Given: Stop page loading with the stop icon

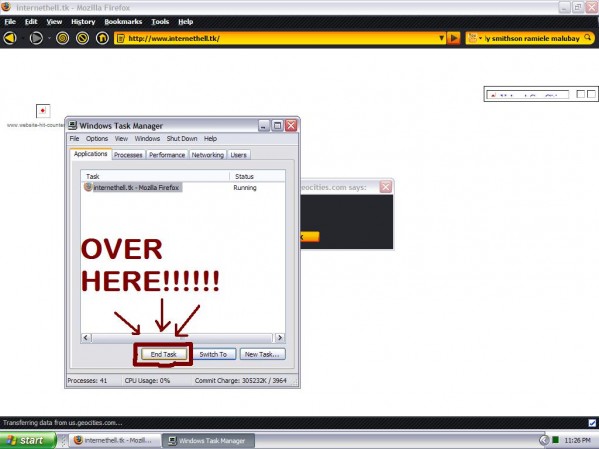Looking at the screenshot, I should [83, 38].
